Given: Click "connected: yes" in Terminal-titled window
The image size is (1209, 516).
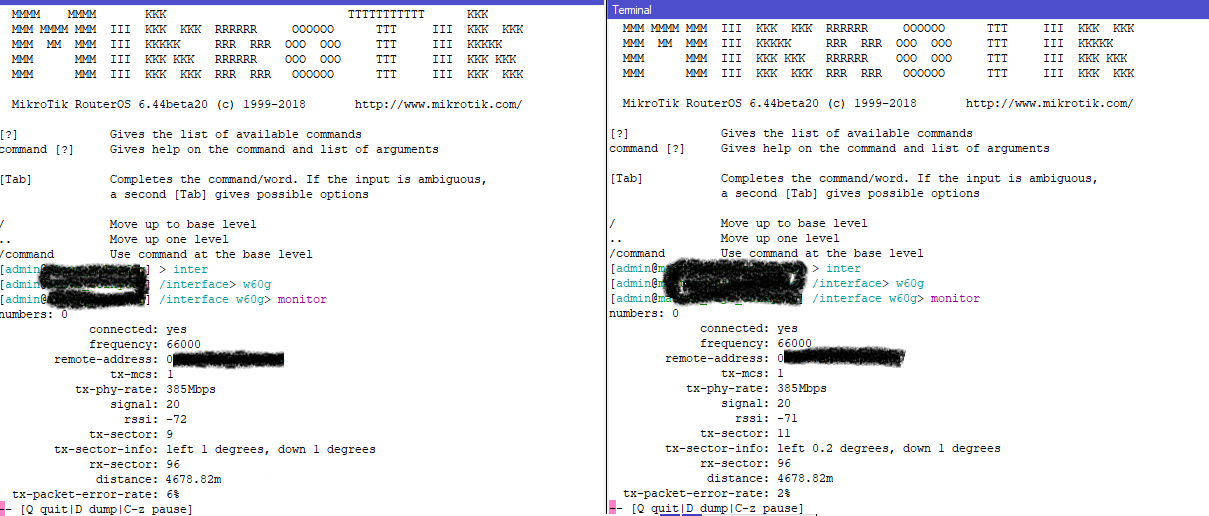Looking at the screenshot, I should (x=749, y=328).
